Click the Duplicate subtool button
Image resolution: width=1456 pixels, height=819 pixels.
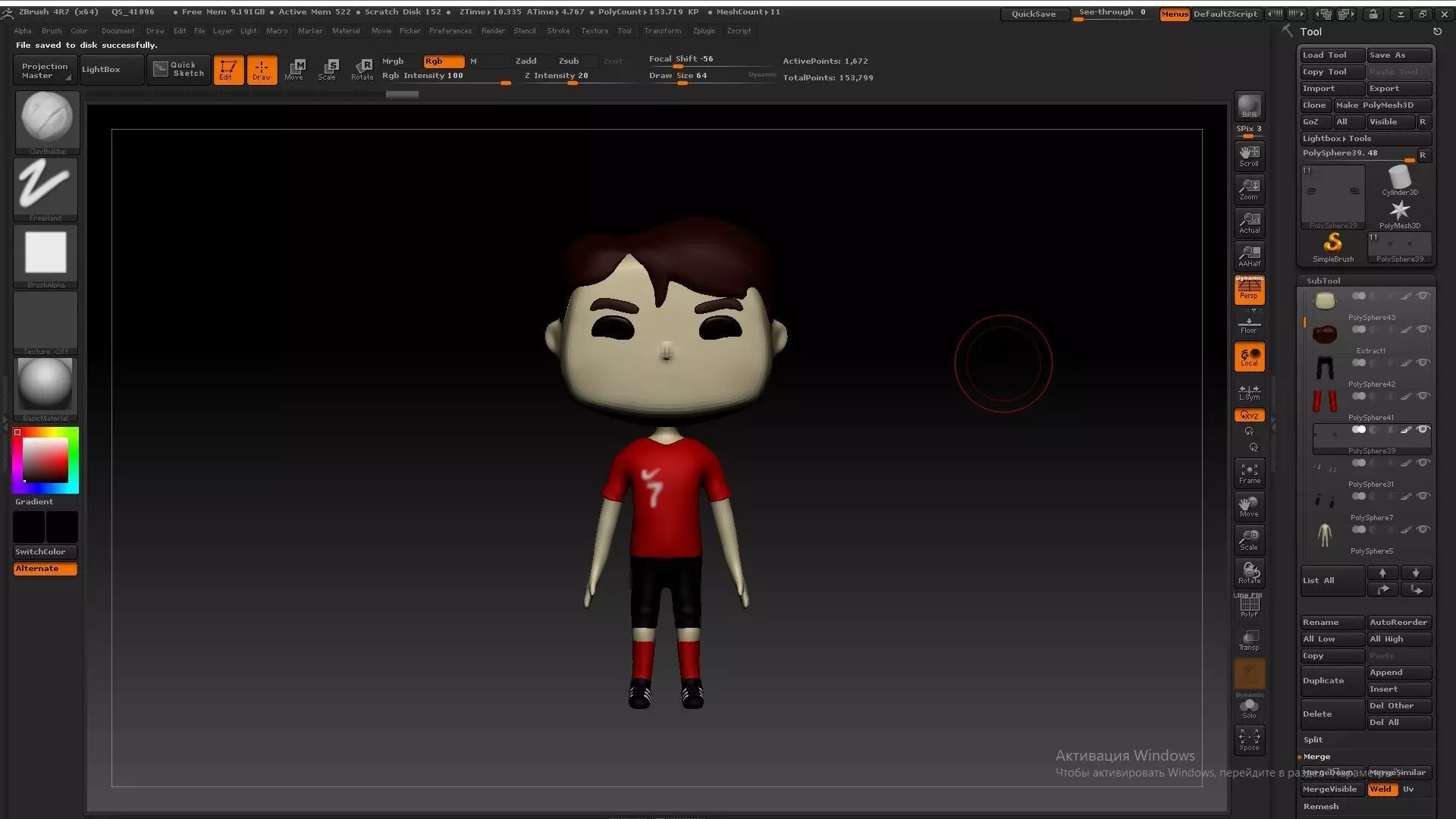[x=1332, y=681]
